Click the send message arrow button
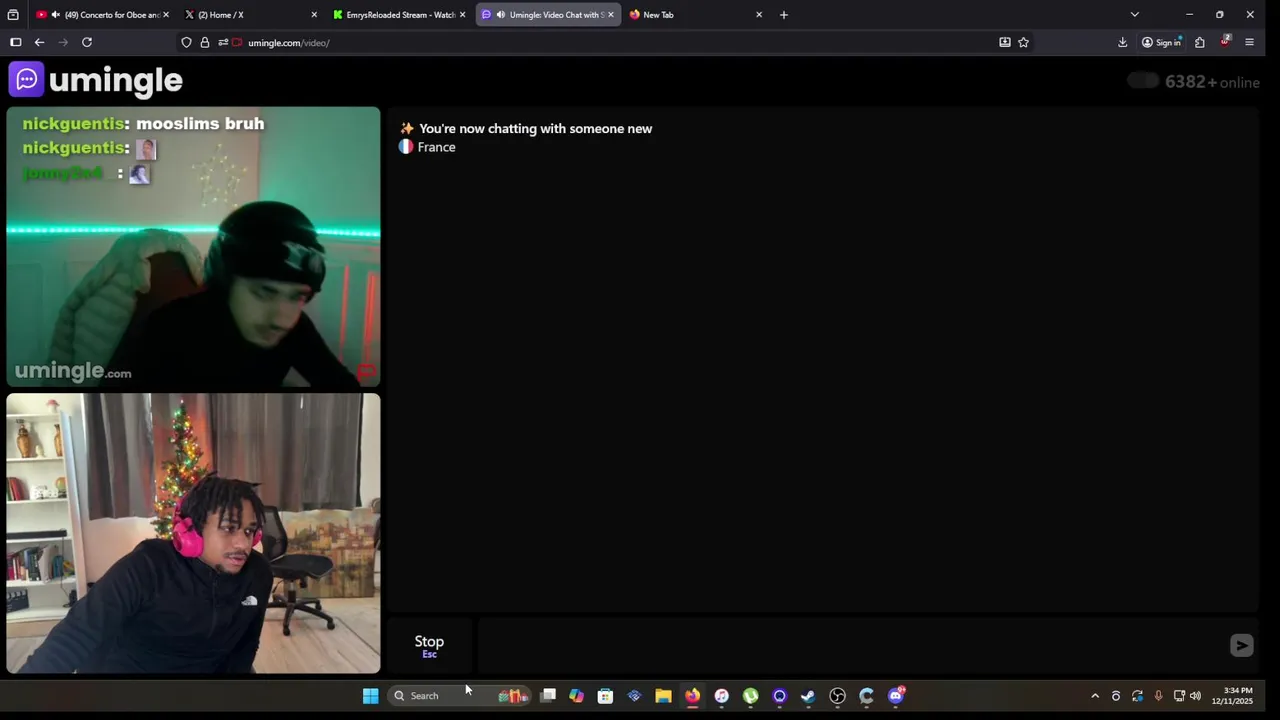This screenshot has height=720, width=1280. (x=1241, y=646)
